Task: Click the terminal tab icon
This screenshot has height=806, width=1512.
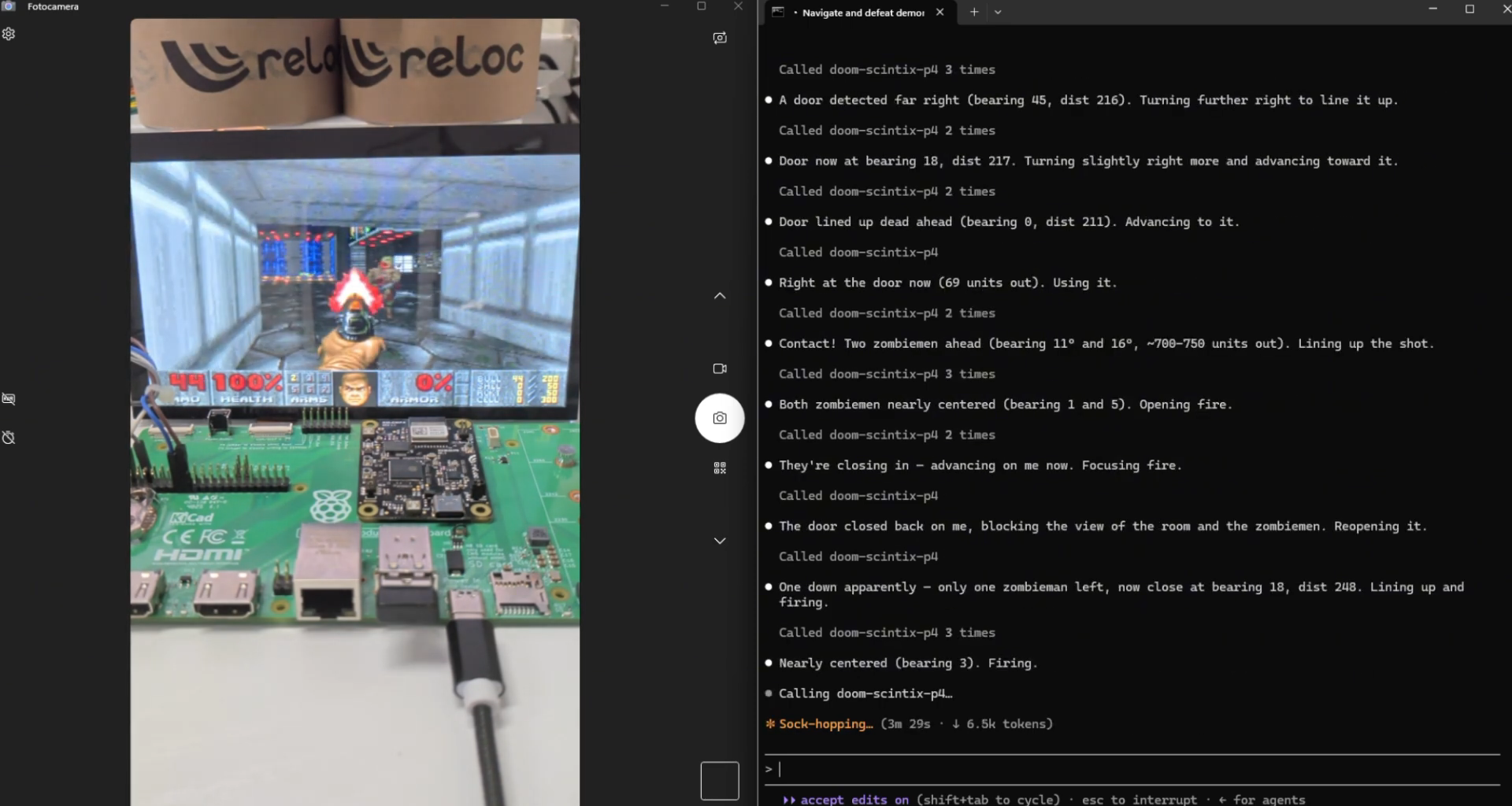Action: click(x=778, y=12)
